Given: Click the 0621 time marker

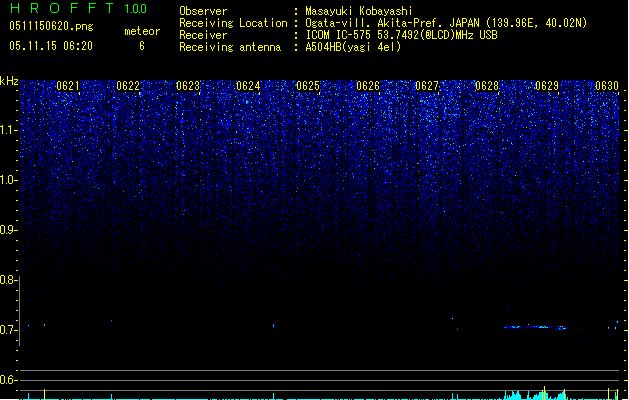Looking at the screenshot, I should click(x=68, y=86).
